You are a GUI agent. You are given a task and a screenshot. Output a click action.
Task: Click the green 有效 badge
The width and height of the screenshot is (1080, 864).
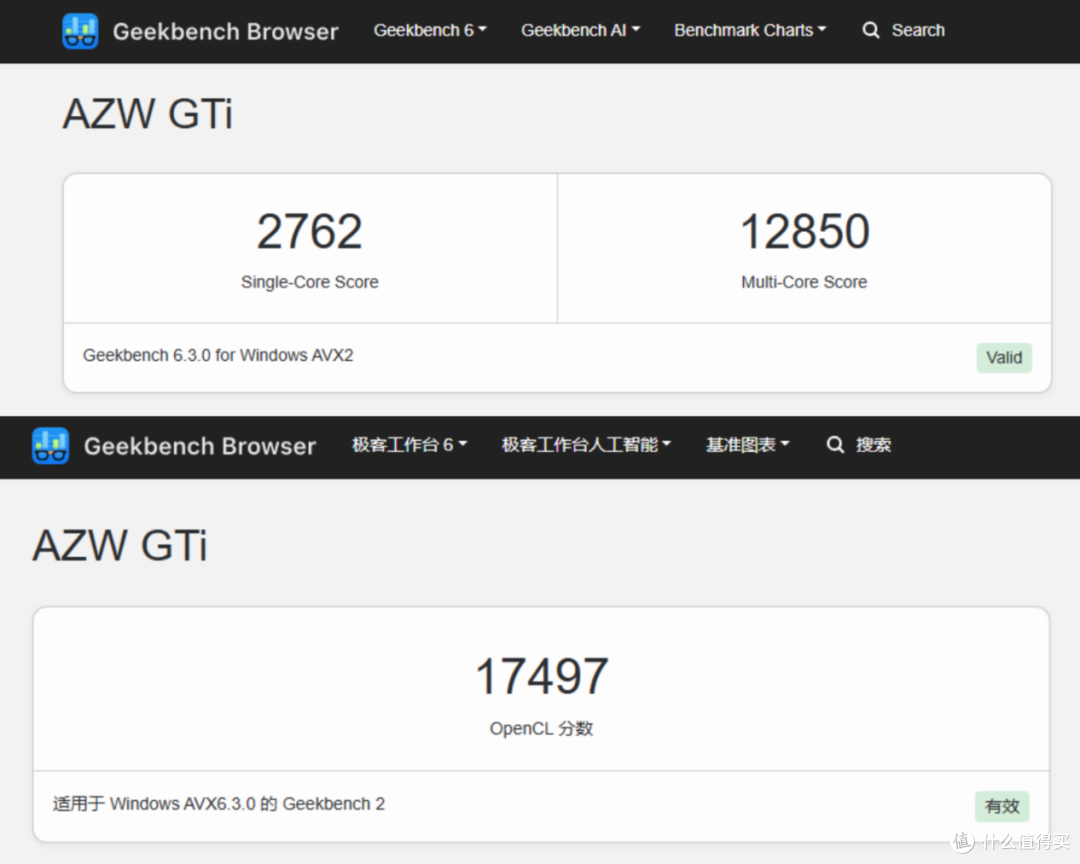[1001, 806]
